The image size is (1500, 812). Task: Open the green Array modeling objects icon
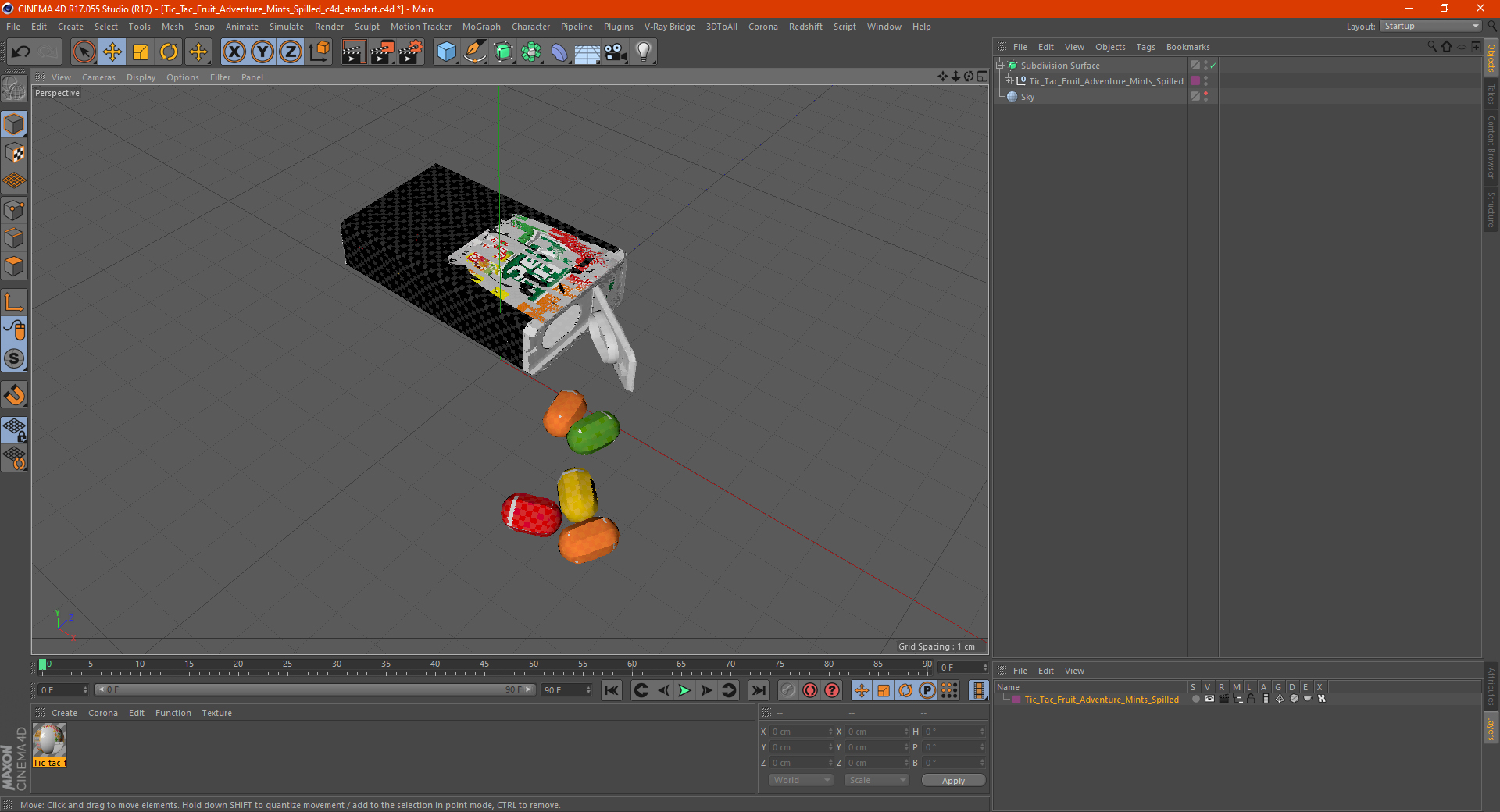[x=531, y=52]
